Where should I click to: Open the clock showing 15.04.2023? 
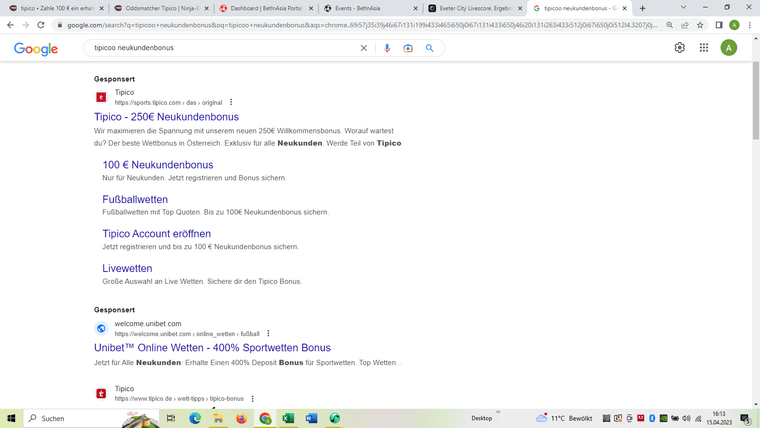click(719, 418)
